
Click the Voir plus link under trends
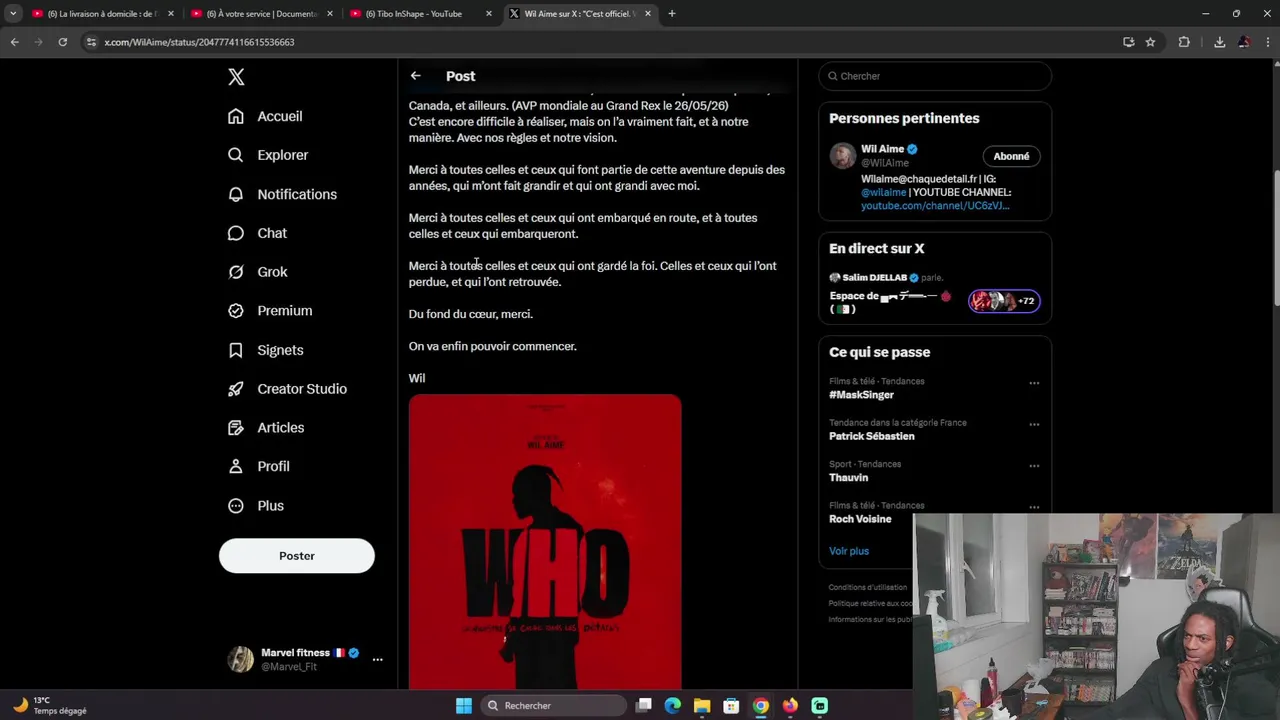click(x=849, y=551)
